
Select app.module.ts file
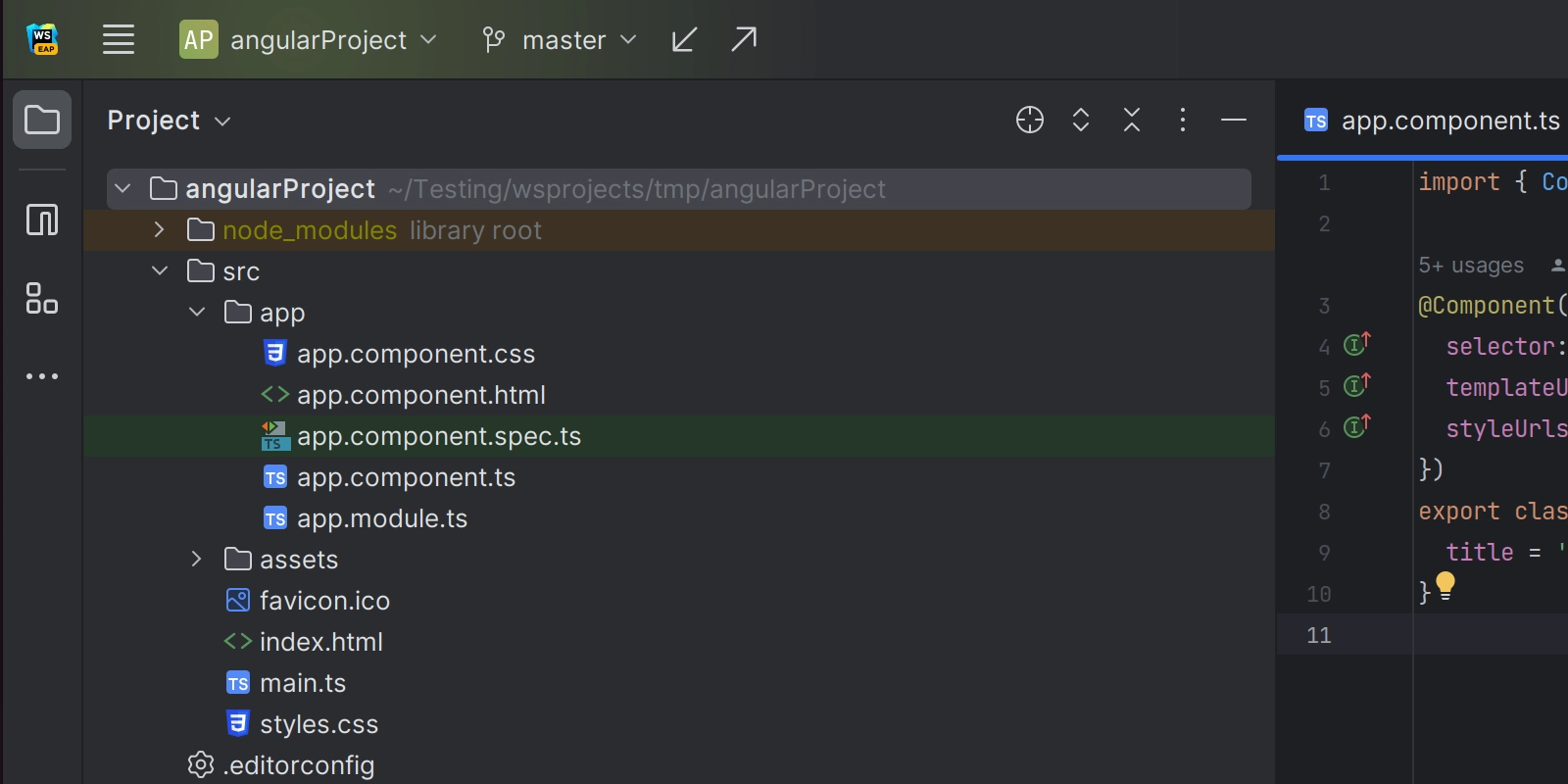[x=679, y=518]
